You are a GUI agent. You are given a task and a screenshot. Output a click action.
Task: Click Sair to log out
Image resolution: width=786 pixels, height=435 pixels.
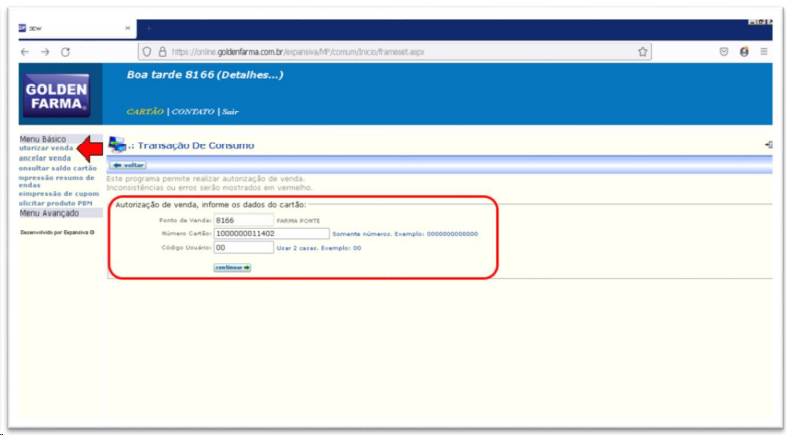click(230, 112)
